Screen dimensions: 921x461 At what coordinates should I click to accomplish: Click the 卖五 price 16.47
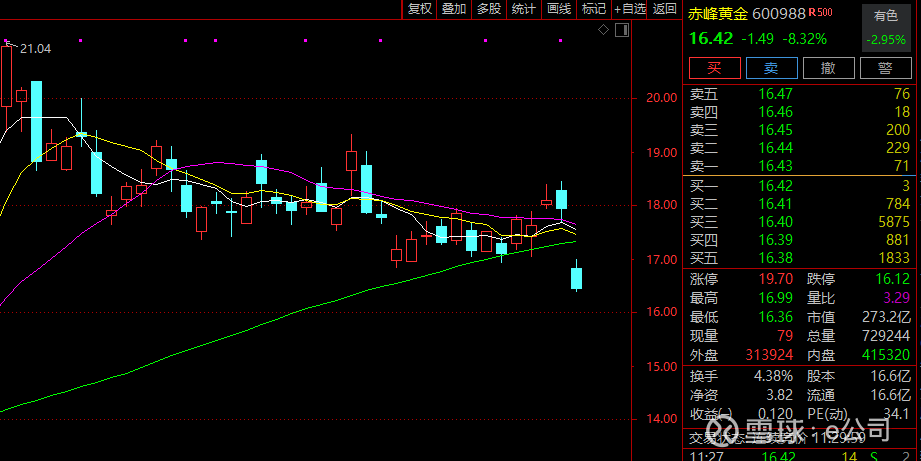click(775, 94)
